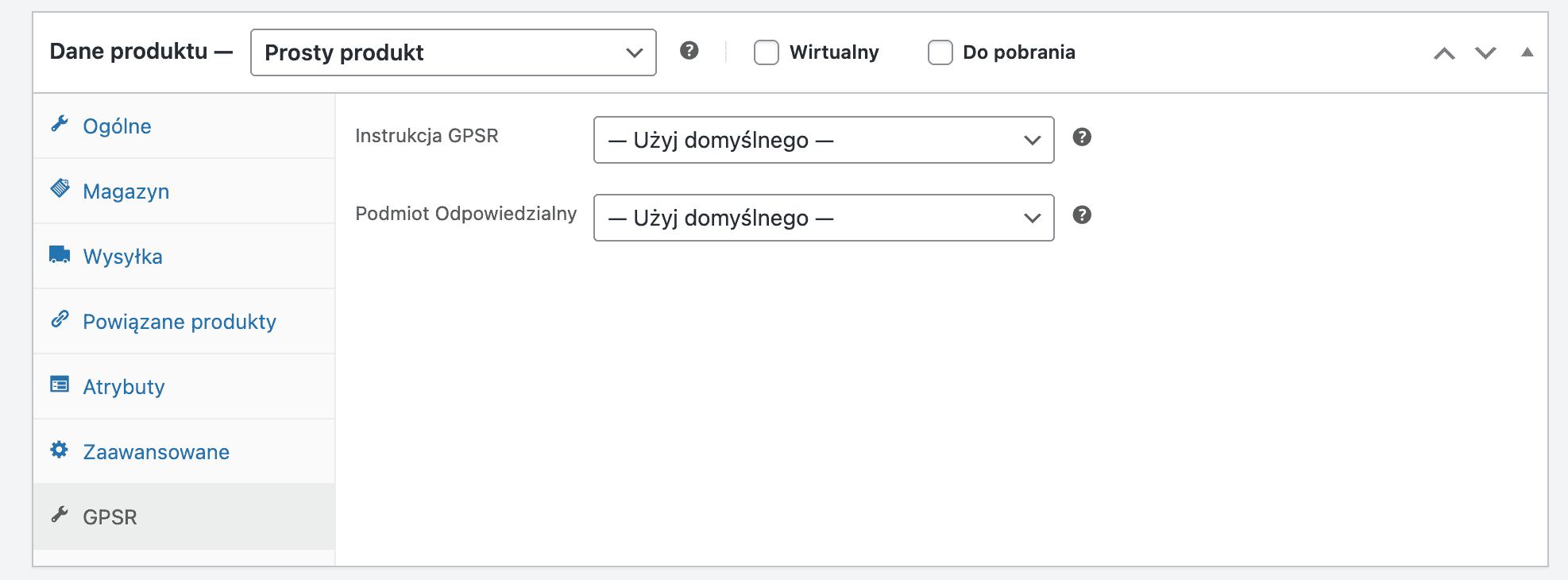Click the gear icon beside Zaawansowane
The height and width of the screenshot is (580, 1568).
tap(60, 450)
